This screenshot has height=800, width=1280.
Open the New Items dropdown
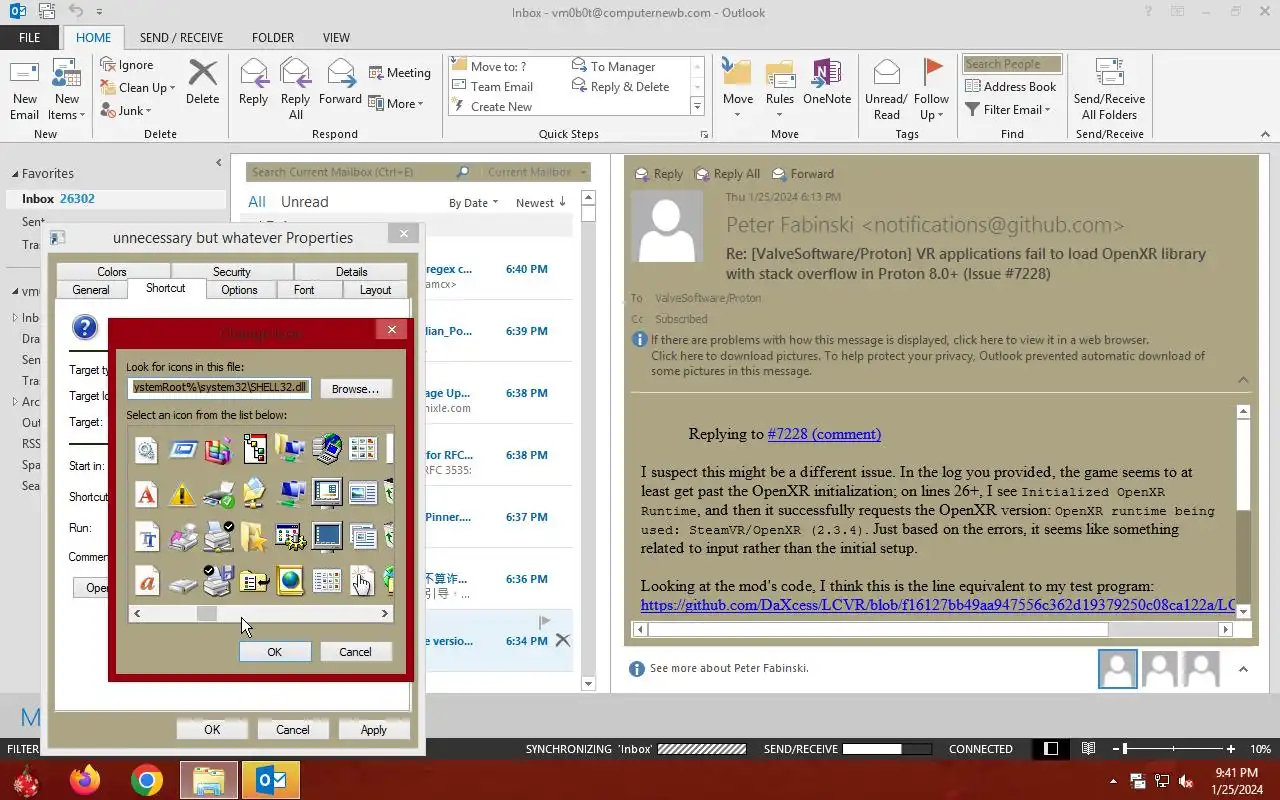click(x=66, y=89)
